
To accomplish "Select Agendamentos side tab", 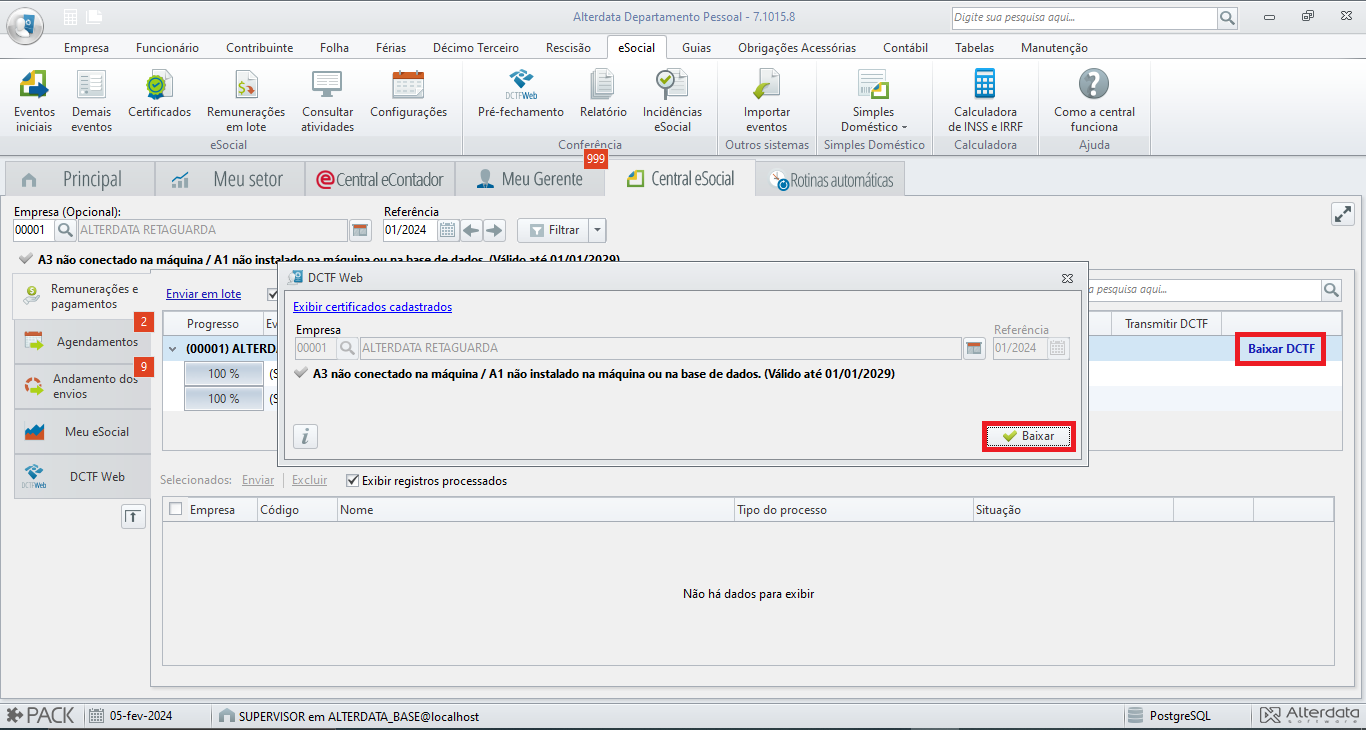I will pos(82,342).
